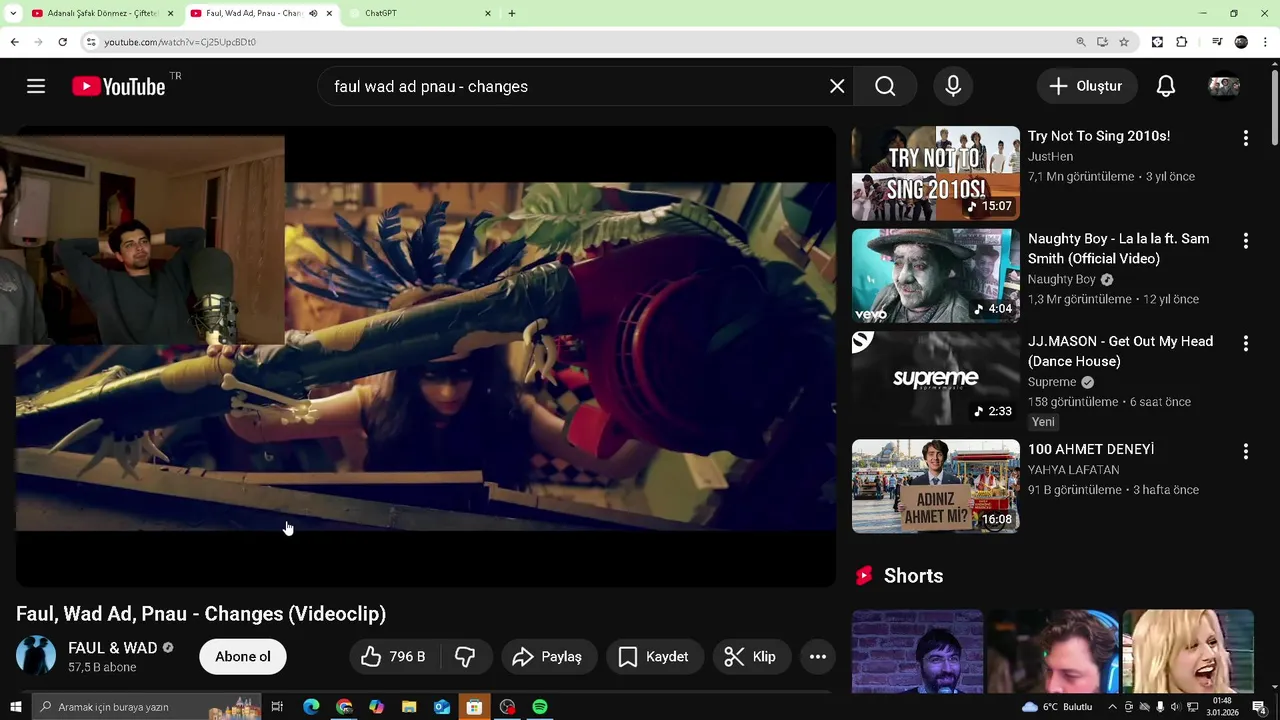Open site information icon beside URL

[91, 42]
